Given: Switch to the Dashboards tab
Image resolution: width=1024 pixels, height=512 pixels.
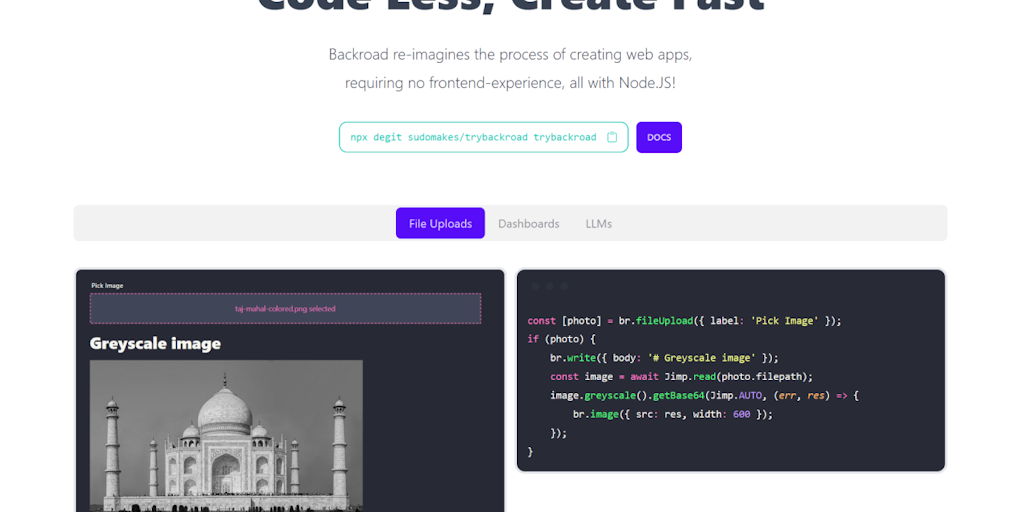Looking at the screenshot, I should click(529, 223).
